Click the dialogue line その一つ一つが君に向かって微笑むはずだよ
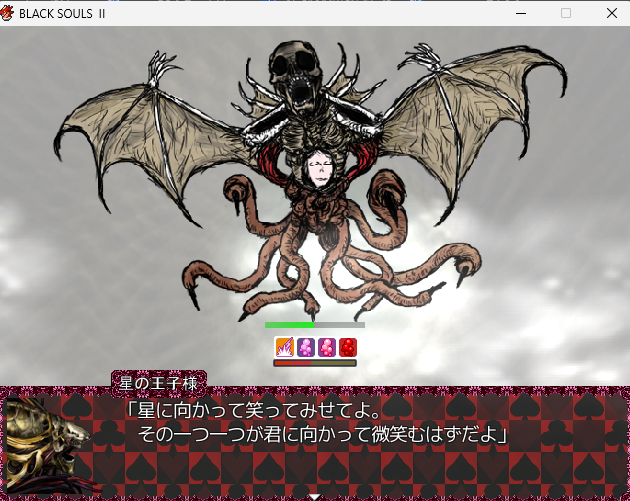The width and height of the screenshot is (630, 501). tap(322, 434)
